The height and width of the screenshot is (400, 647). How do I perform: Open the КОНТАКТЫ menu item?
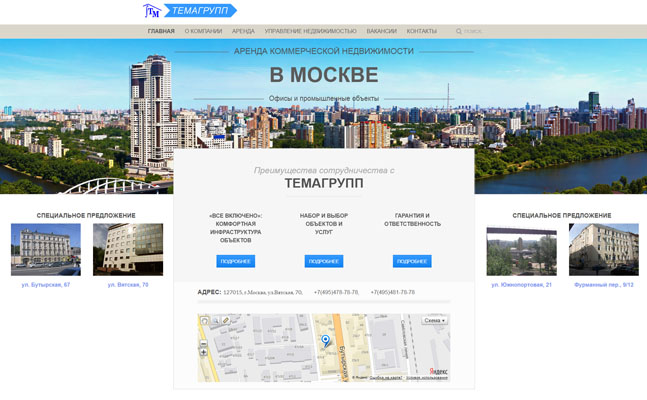(x=421, y=31)
